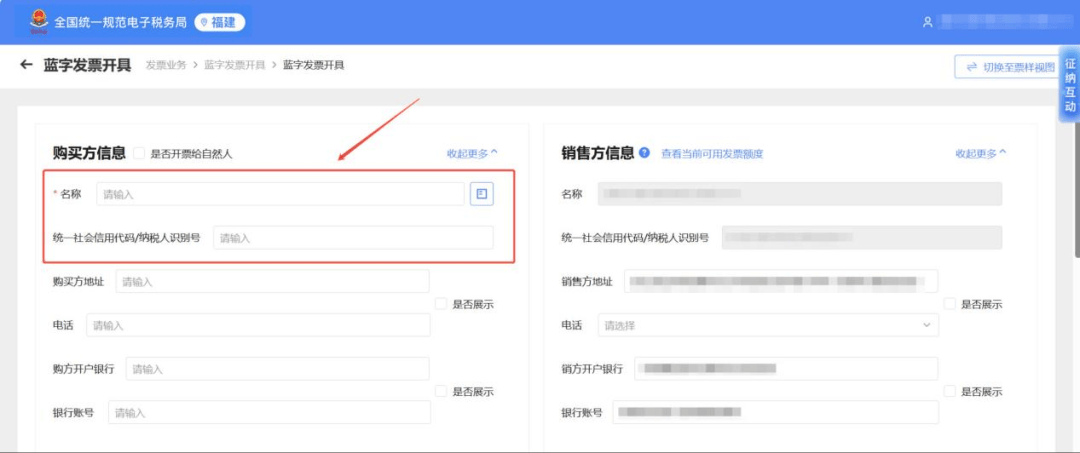
Task: Click 切换至票样视图 button
Action: tap(1009, 67)
